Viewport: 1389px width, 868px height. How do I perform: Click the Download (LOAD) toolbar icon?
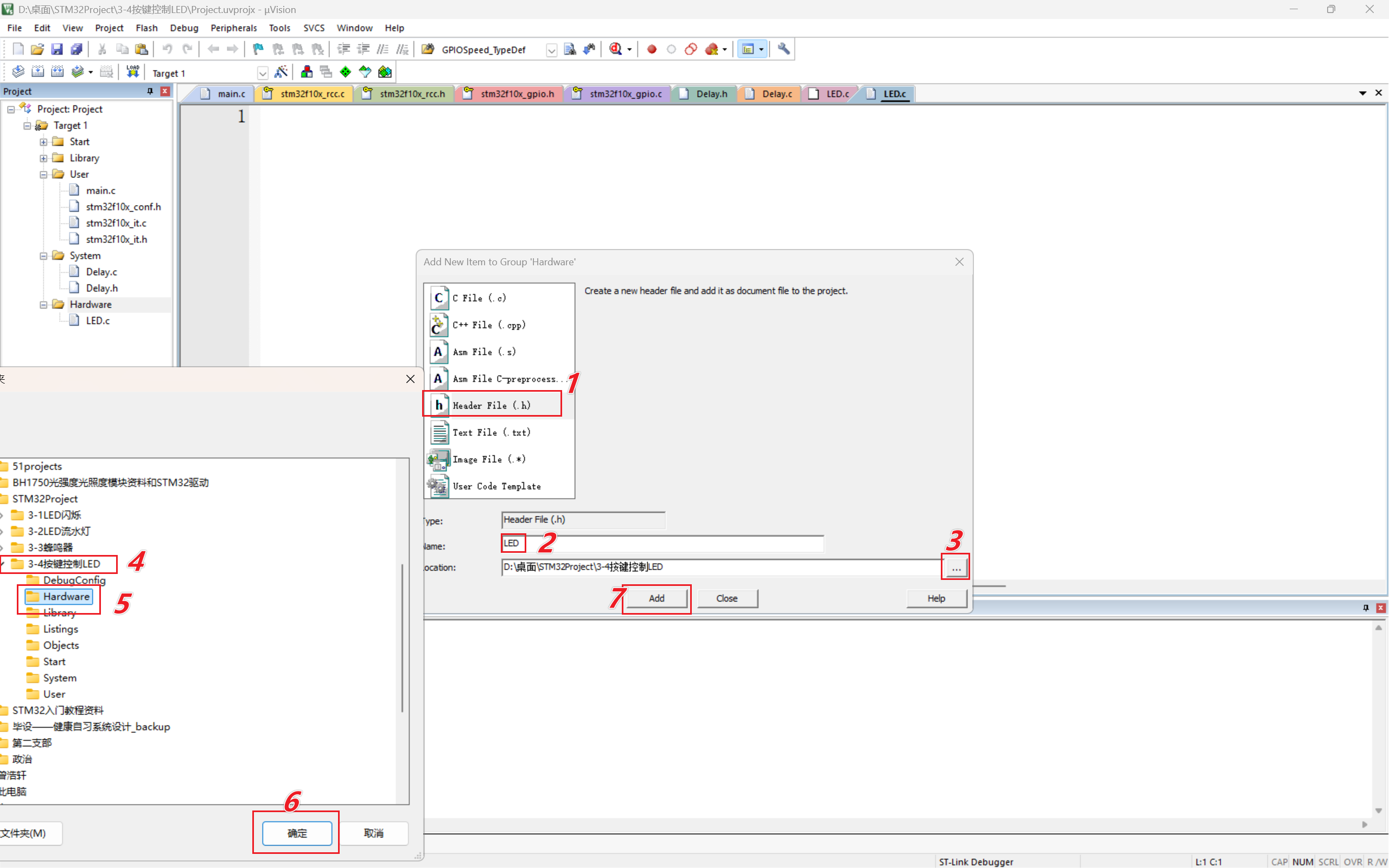pos(132,72)
